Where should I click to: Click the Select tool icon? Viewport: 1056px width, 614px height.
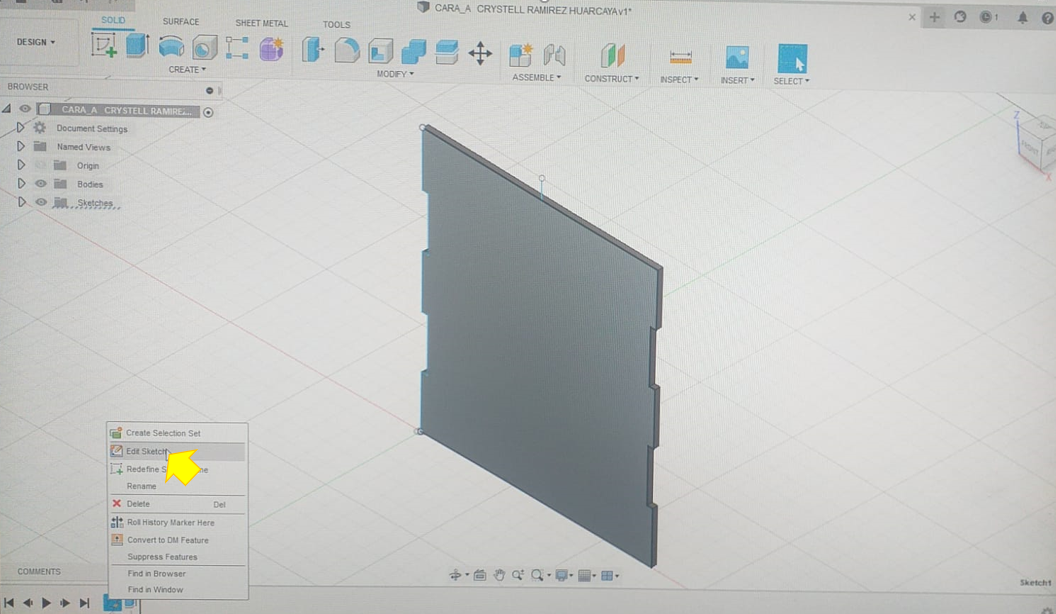coord(792,59)
